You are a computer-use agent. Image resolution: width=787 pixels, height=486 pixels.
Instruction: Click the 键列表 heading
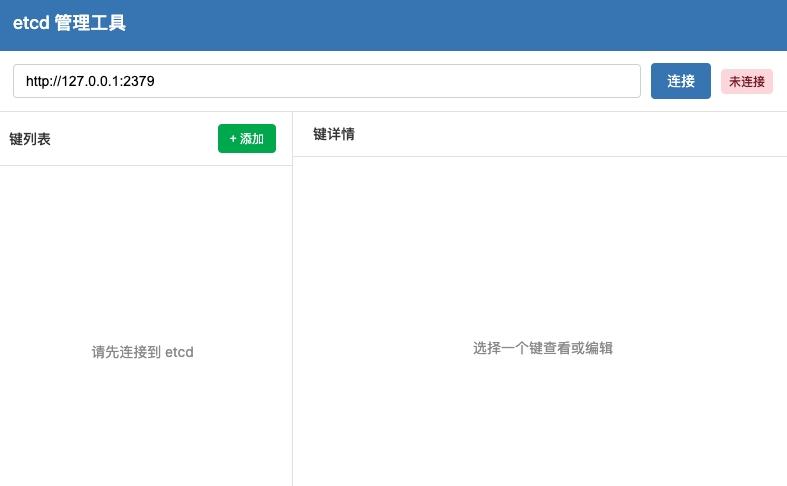click(30, 139)
